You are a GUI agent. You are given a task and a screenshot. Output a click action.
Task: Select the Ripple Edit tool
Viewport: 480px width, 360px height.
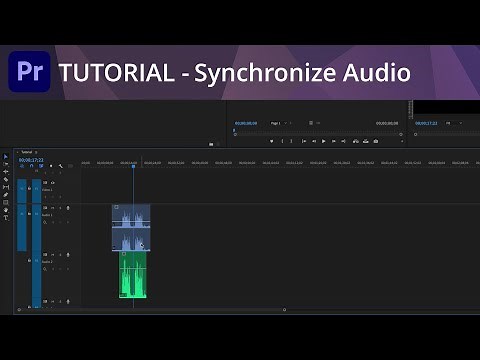coord(6,172)
